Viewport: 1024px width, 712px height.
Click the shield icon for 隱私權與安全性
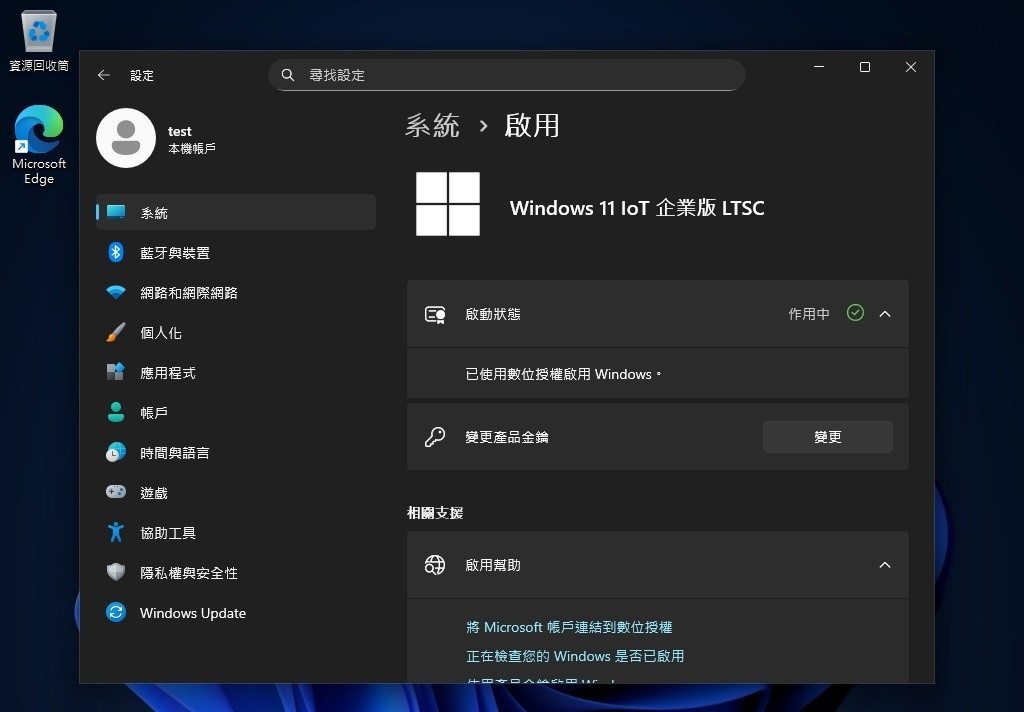(116, 572)
